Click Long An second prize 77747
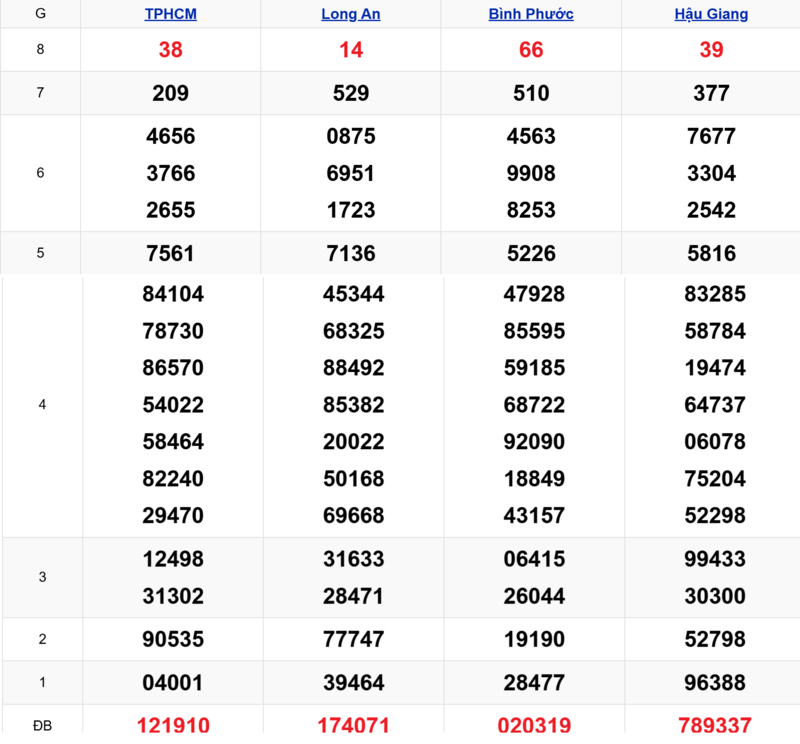The height and width of the screenshot is (744, 800). click(x=354, y=639)
